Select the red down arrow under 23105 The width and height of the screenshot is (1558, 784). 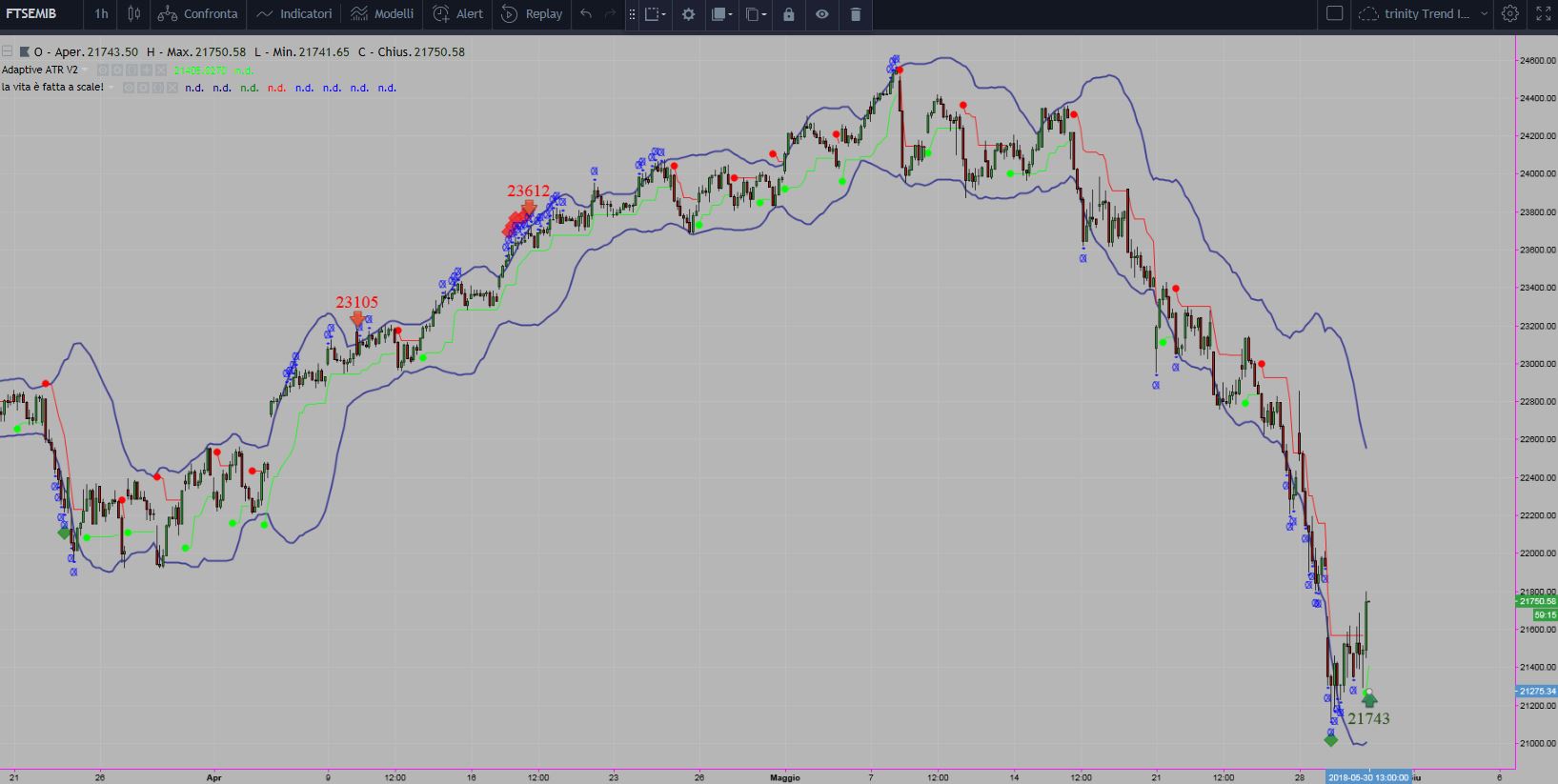pyautogui.click(x=357, y=319)
